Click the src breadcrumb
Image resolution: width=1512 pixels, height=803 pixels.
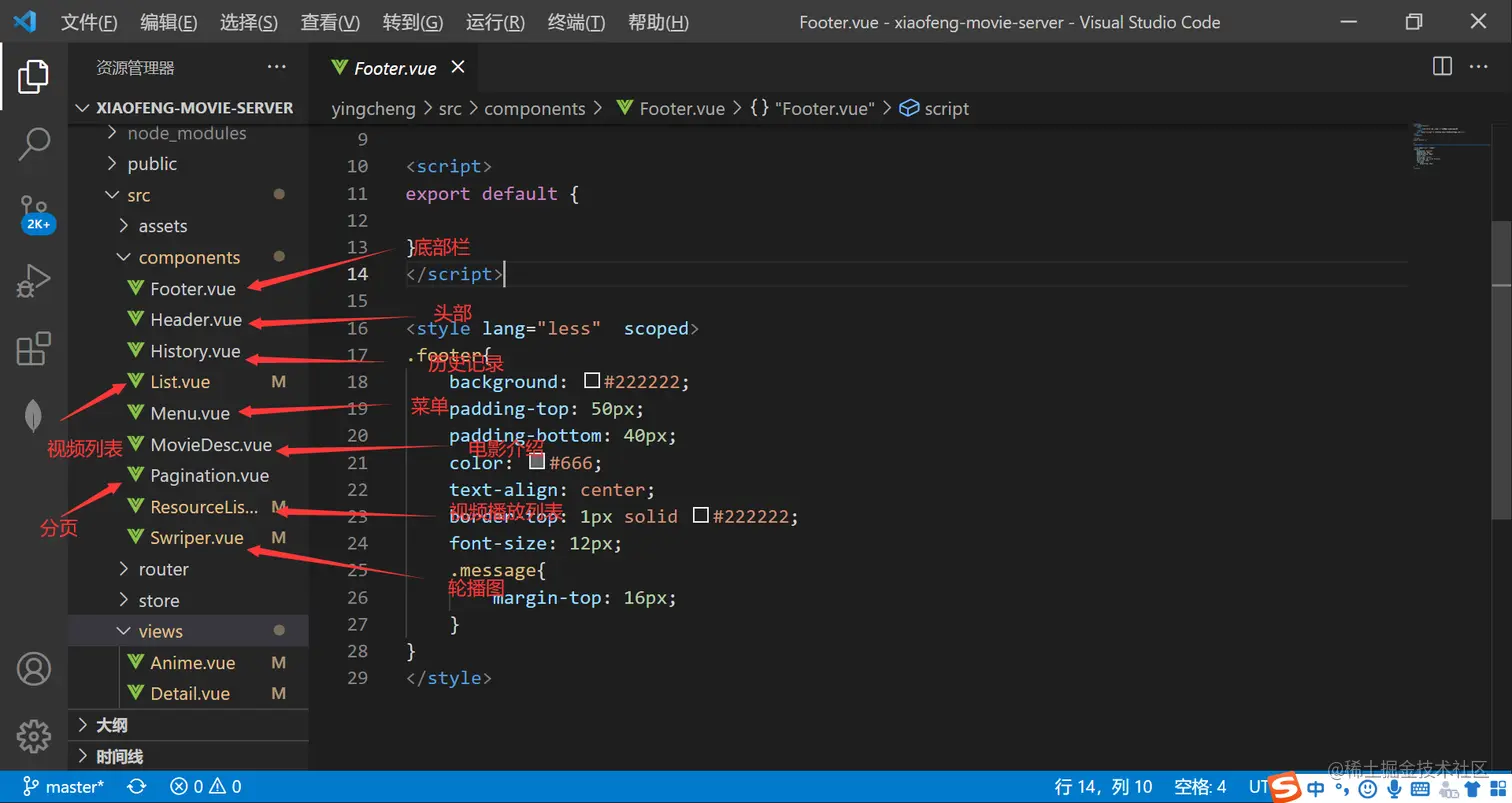[450, 109]
